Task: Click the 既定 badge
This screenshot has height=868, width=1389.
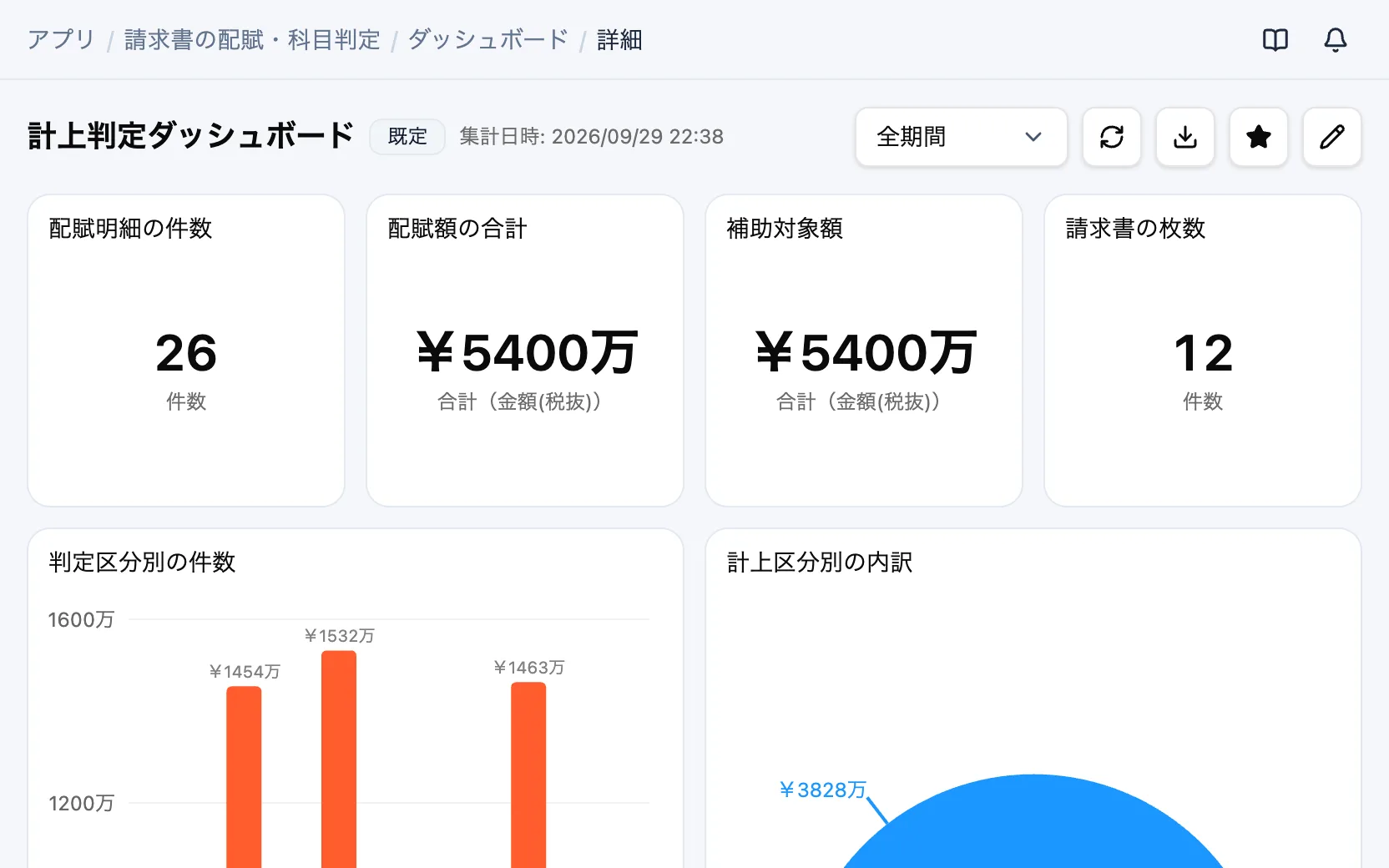Action: tap(407, 137)
